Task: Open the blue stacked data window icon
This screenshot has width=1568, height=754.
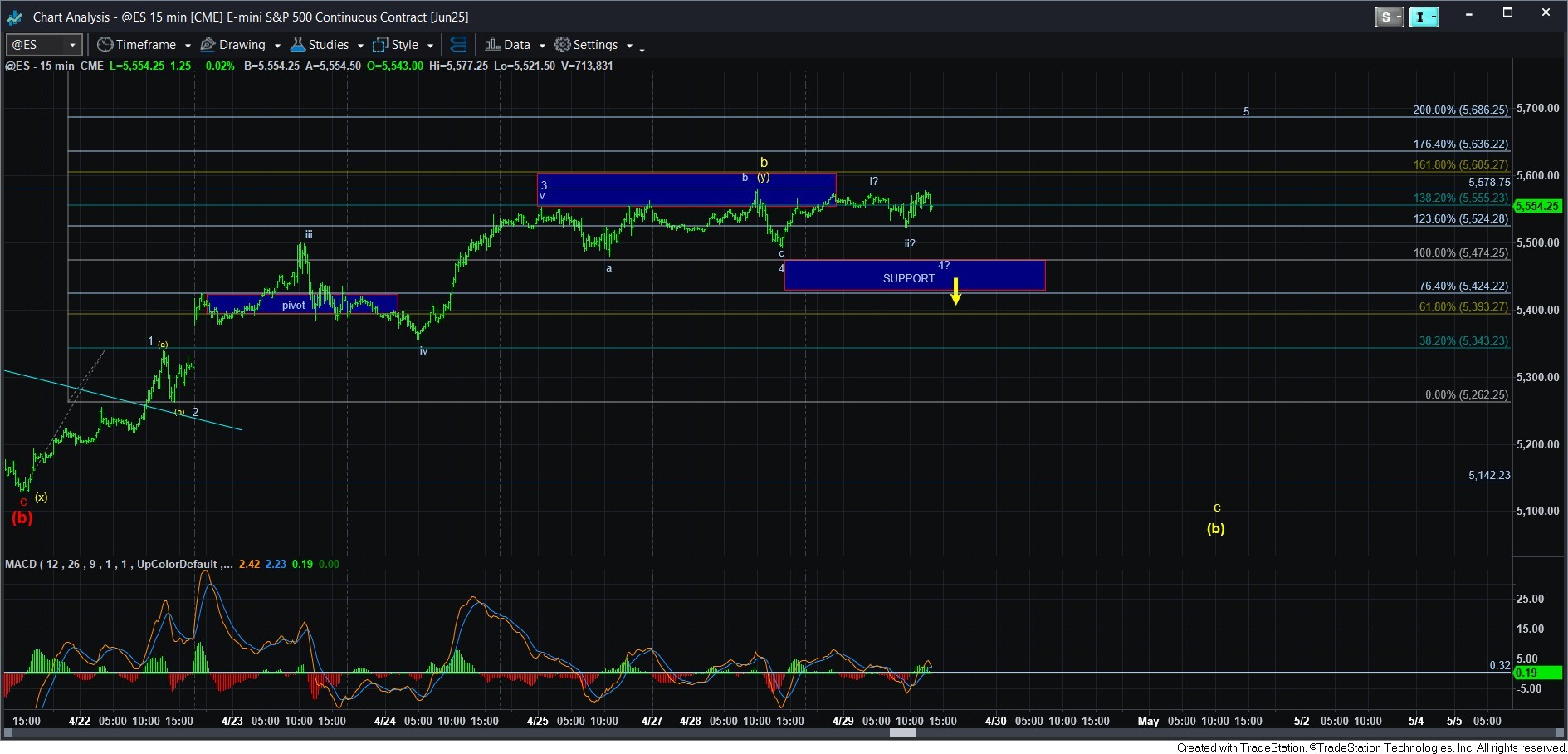Action: click(458, 45)
